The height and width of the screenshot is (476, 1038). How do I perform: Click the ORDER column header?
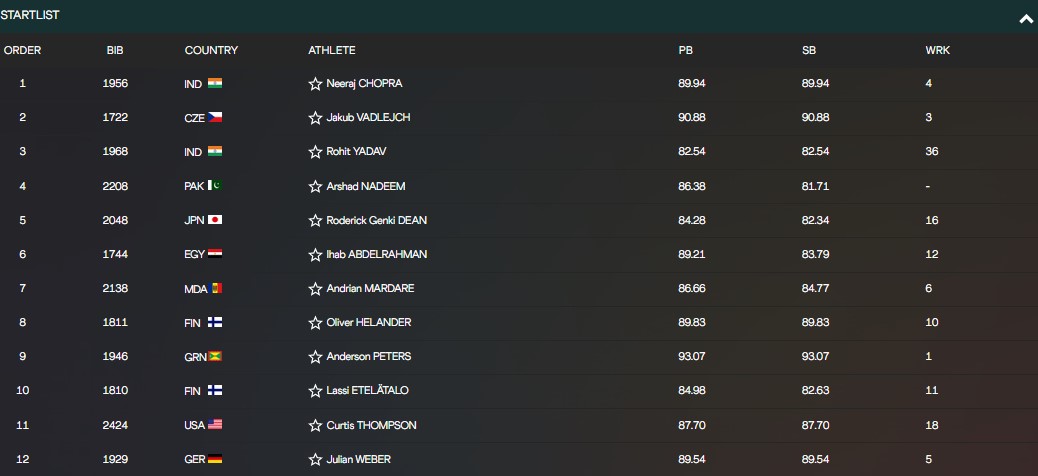pyautogui.click(x=23, y=50)
